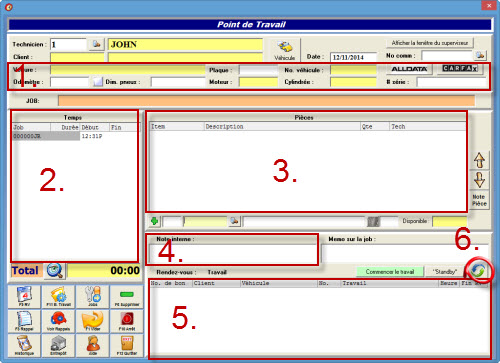Click Afficher la fenêtre du superviseur button
Screen dimensions: 500x363
click(430, 43)
